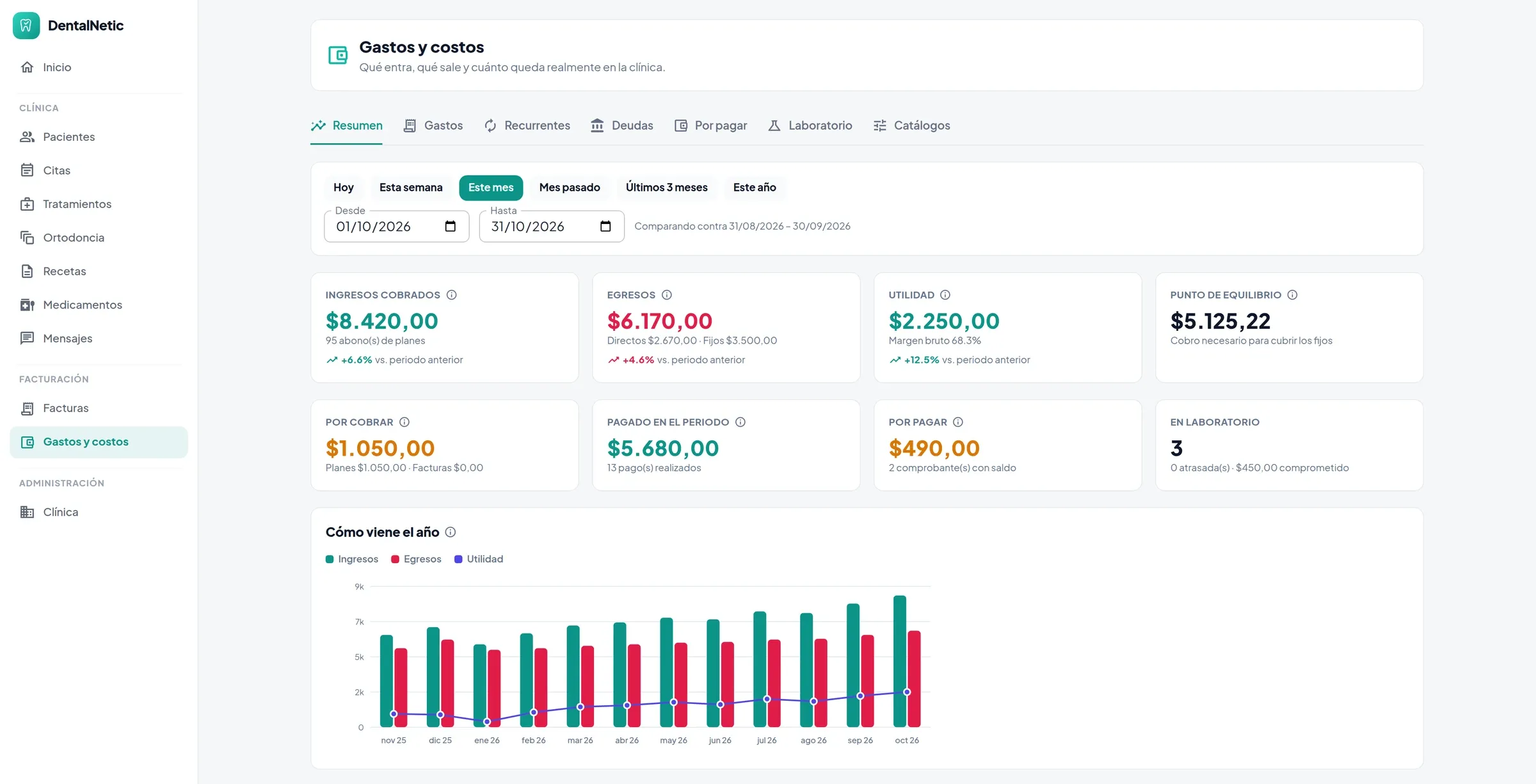Screen dimensions: 1536x784
Task: Click the oct 26 Utilidad data point
Action: click(907, 692)
